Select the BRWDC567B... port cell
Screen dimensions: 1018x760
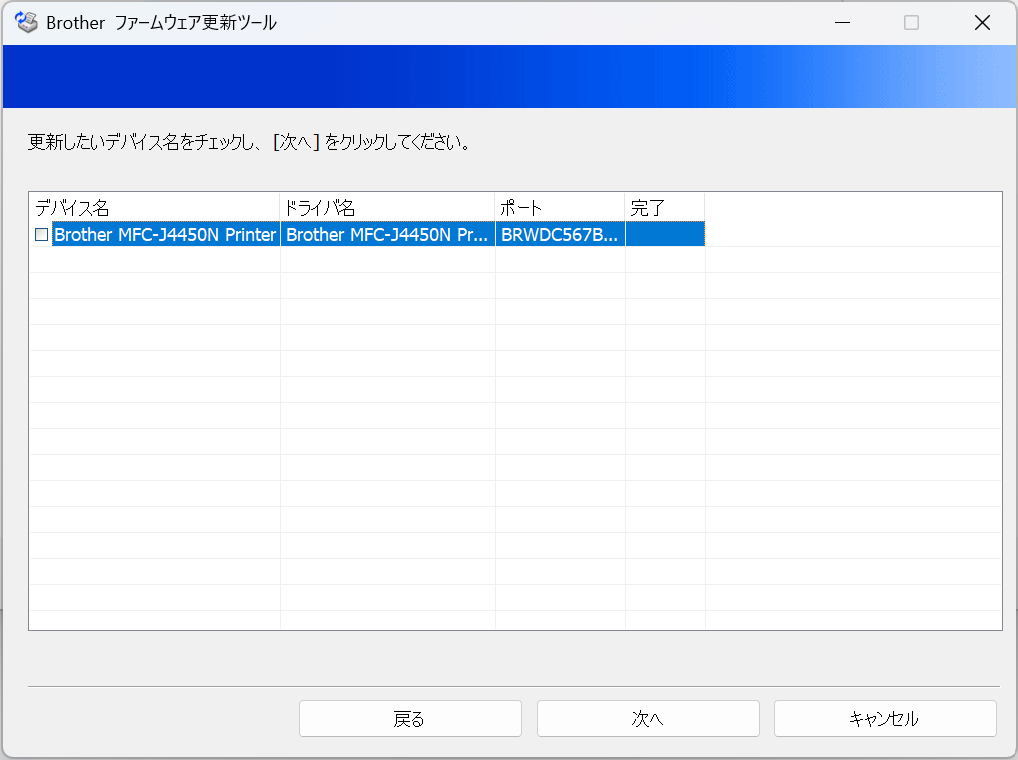(560, 234)
